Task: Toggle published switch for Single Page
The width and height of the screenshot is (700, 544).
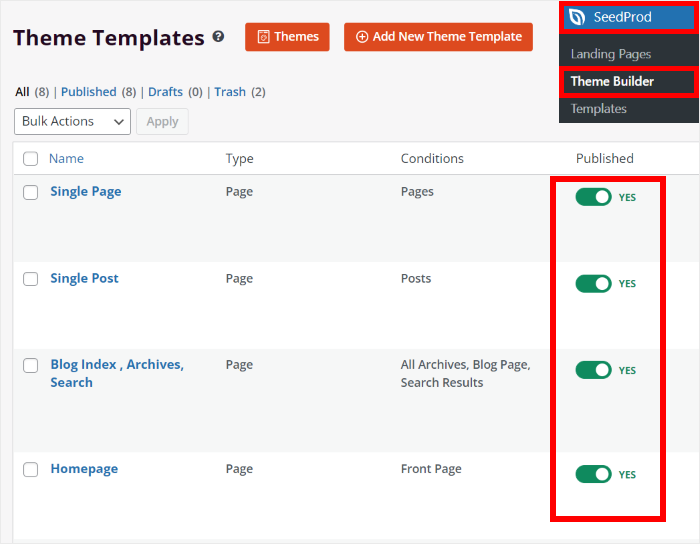Action: [593, 197]
